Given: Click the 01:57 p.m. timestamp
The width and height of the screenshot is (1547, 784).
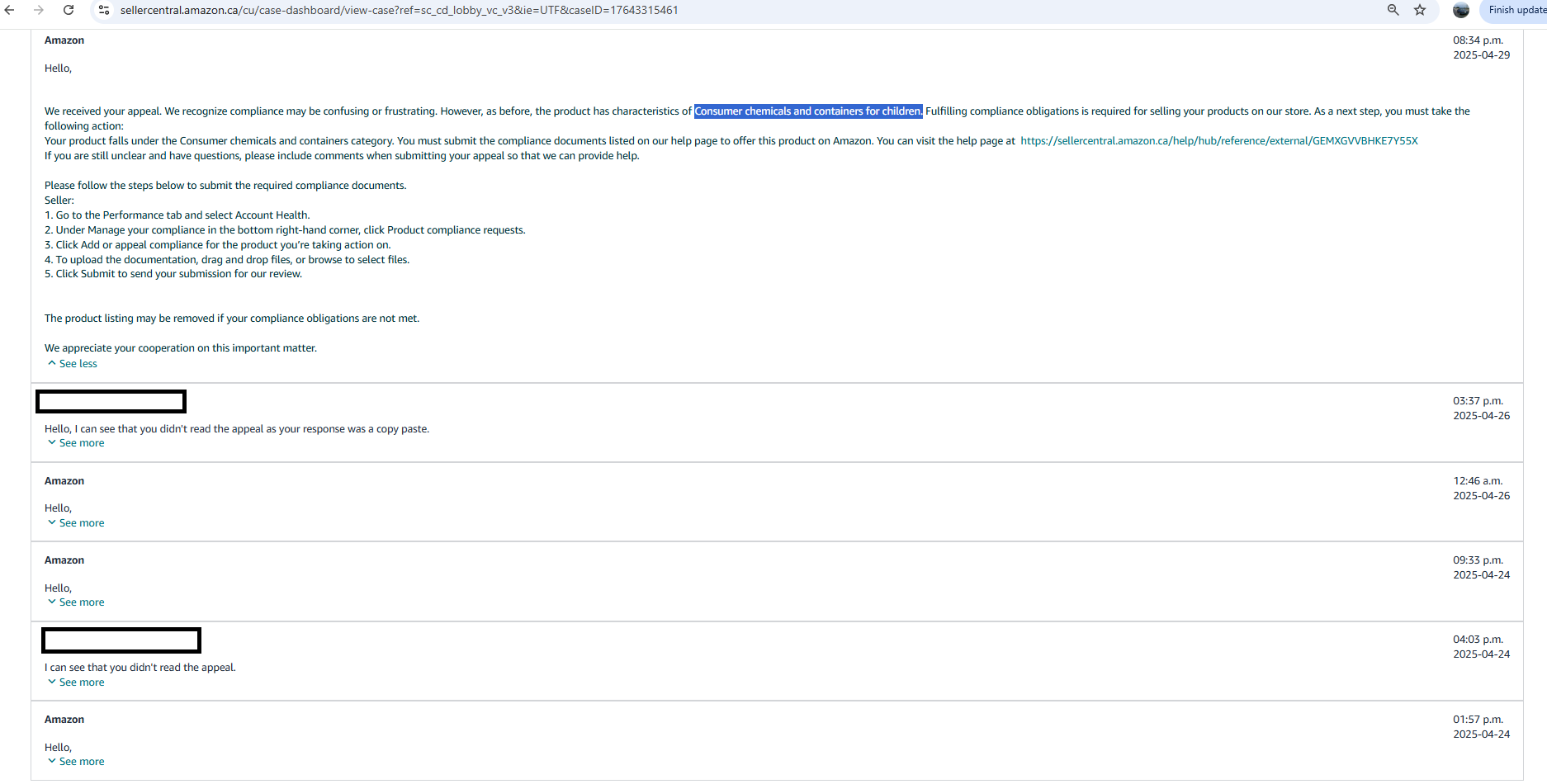Looking at the screenshot, I should [1478, 720].
